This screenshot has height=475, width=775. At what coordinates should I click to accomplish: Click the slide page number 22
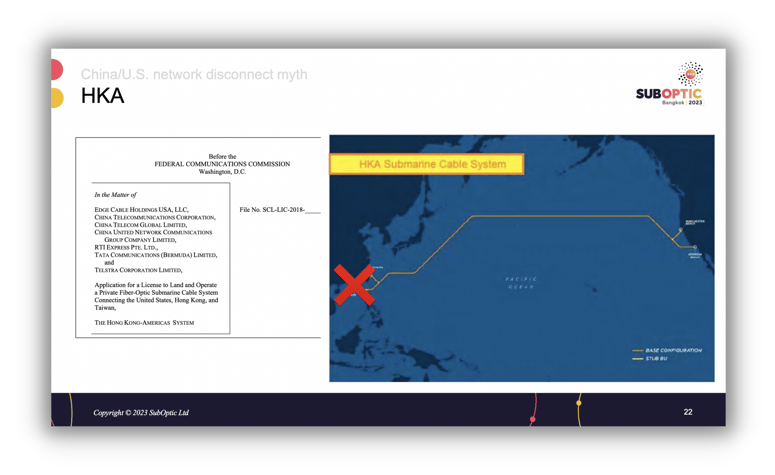(x=688, y=412)
